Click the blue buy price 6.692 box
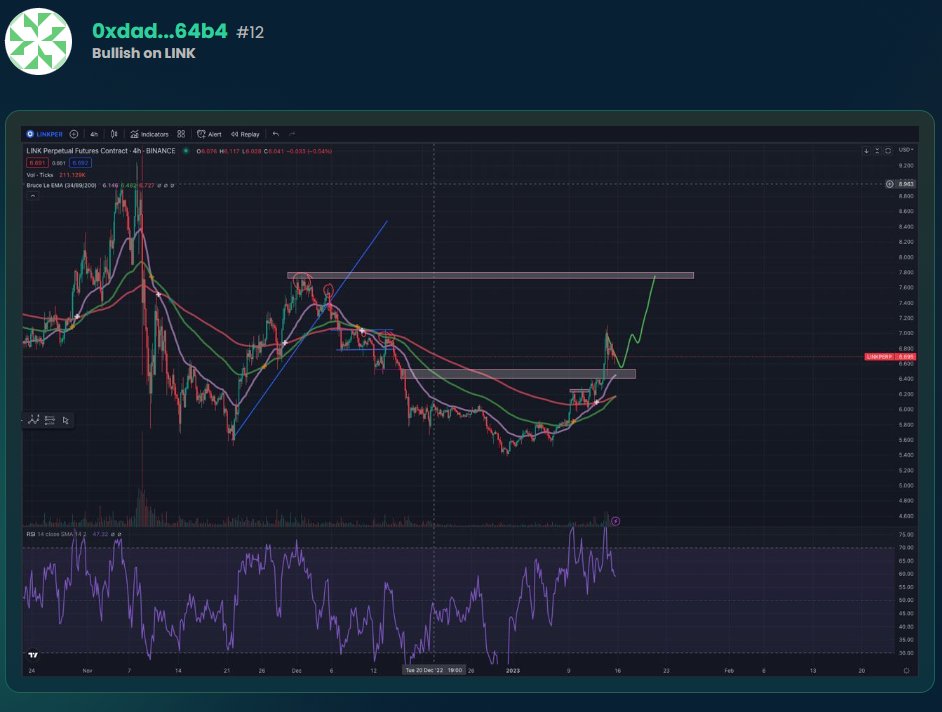This screenshot has width=942, height=712. (80, 163)
